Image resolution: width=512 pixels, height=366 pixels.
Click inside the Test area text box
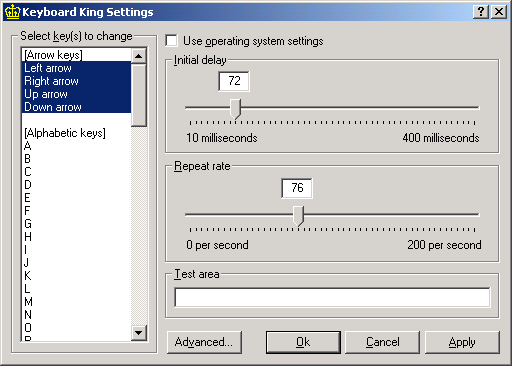pos(332,297)
